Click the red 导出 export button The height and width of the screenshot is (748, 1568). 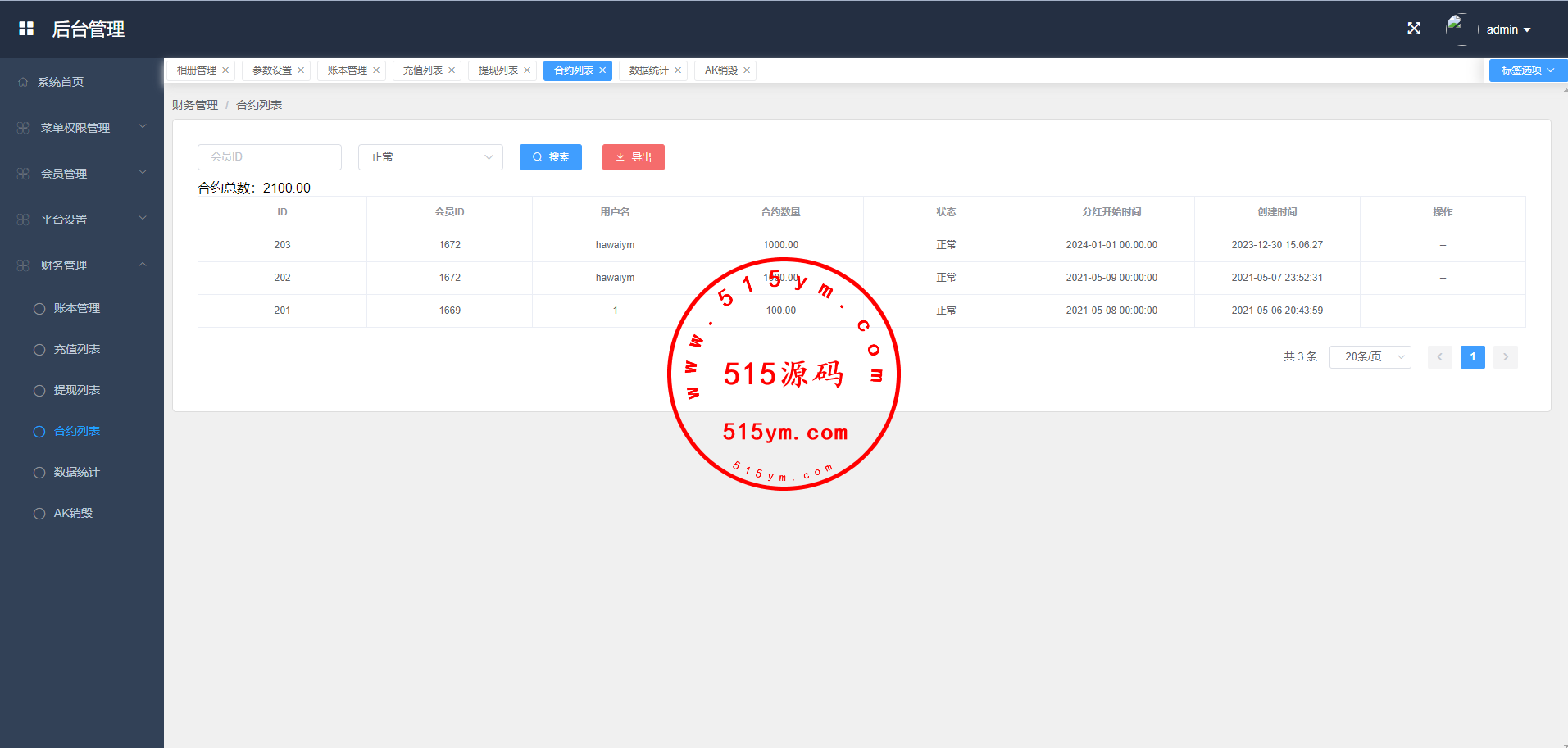[x=633, y=157]
